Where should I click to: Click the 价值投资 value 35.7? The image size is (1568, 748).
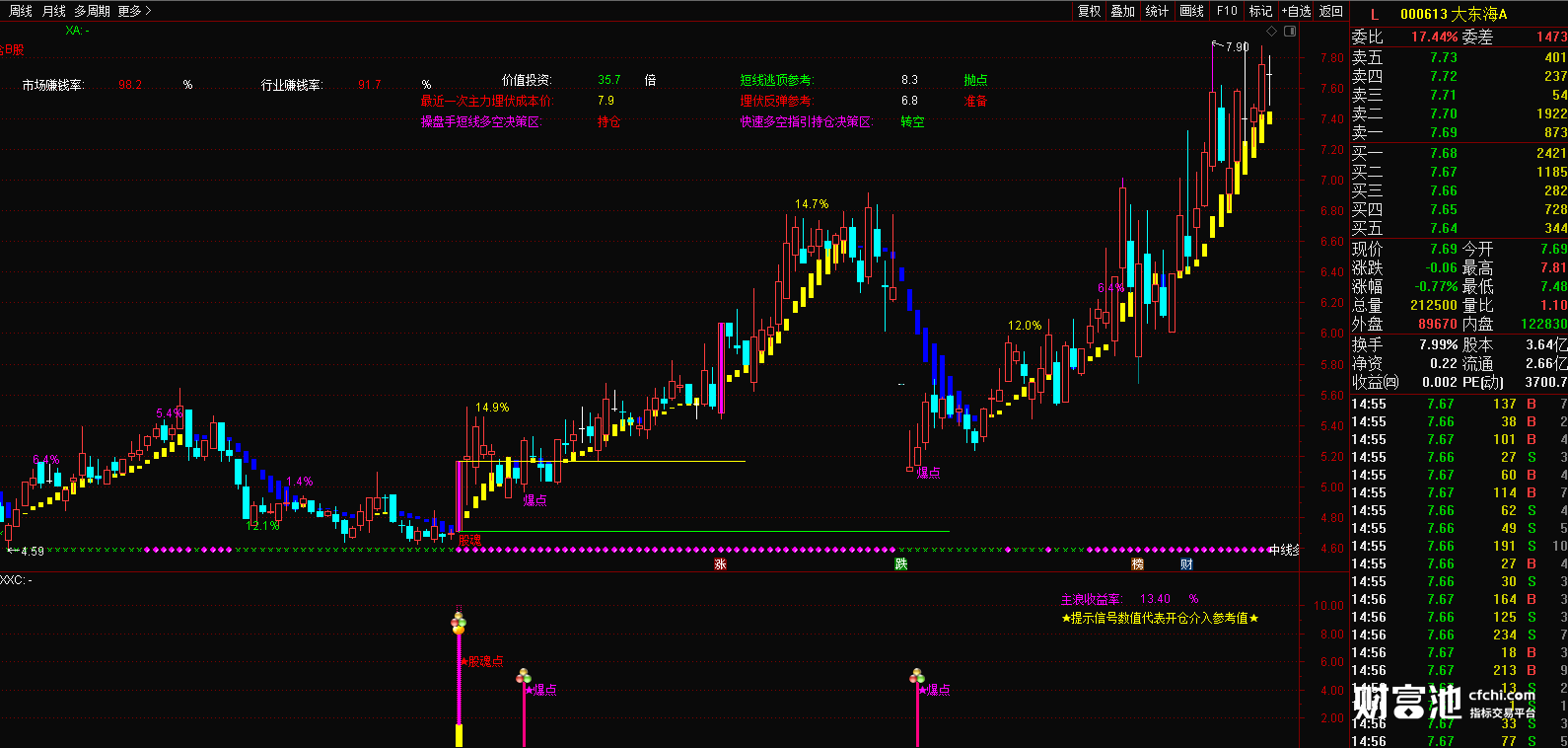click(609, 80)
